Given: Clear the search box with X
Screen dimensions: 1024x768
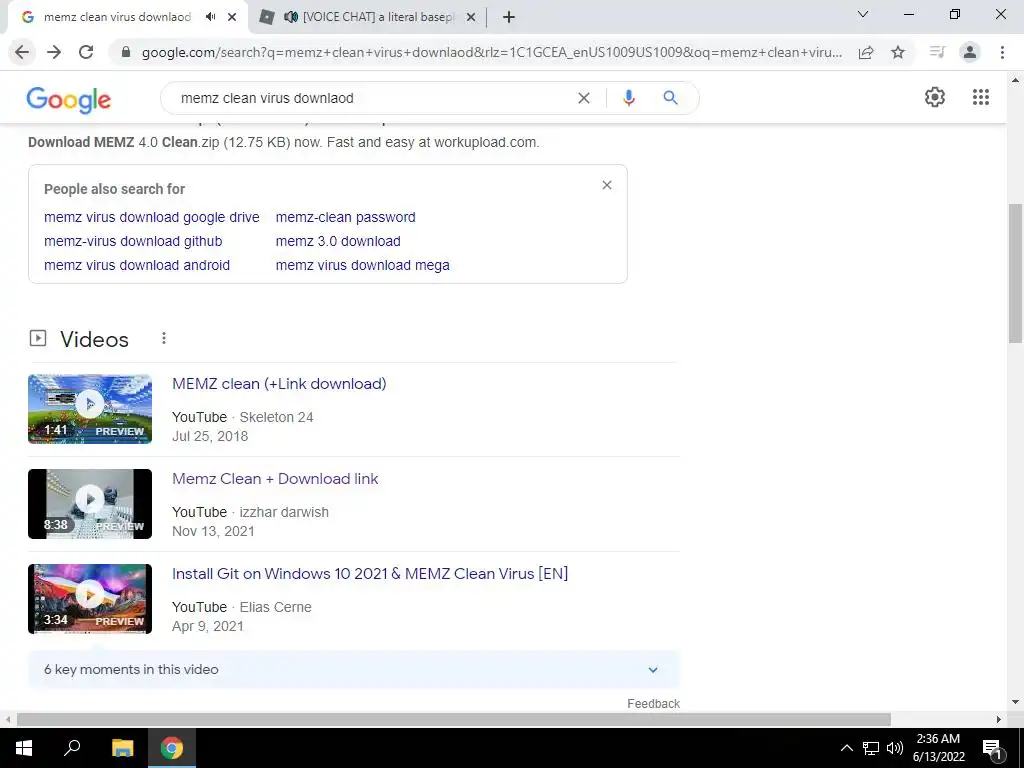Looking at the screenshot, I should coord(584,98).
